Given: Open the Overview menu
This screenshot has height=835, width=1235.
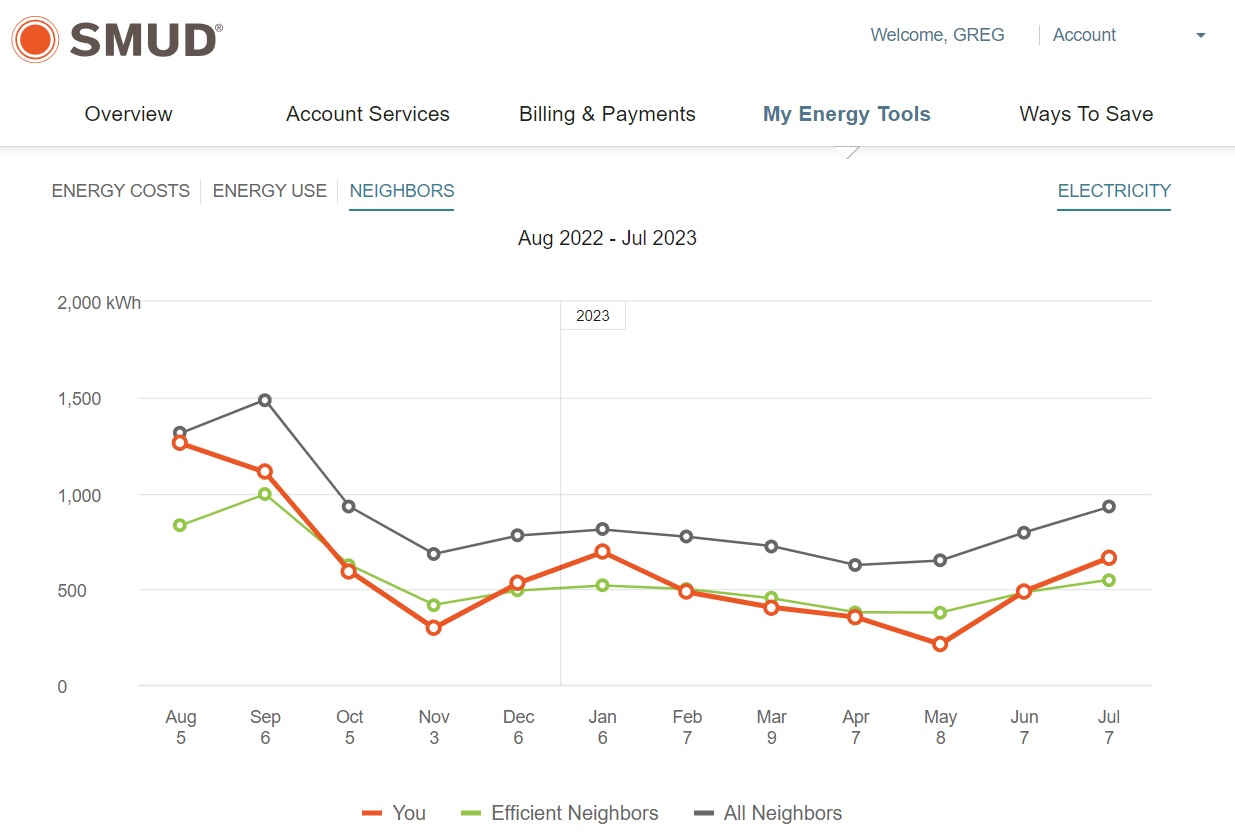Looking at the screenshot, I should 128,114.
